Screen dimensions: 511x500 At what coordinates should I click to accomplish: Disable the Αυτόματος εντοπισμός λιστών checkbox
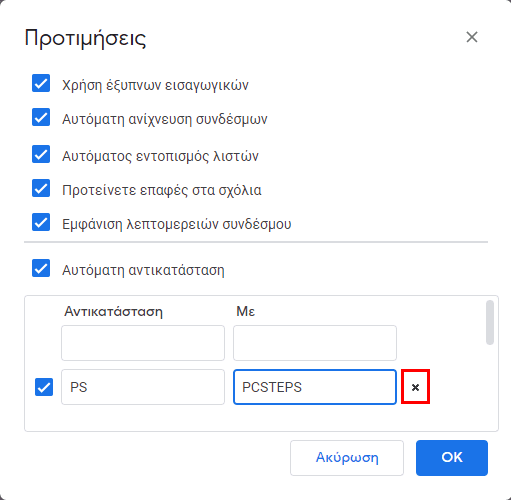tap(41, 154)
